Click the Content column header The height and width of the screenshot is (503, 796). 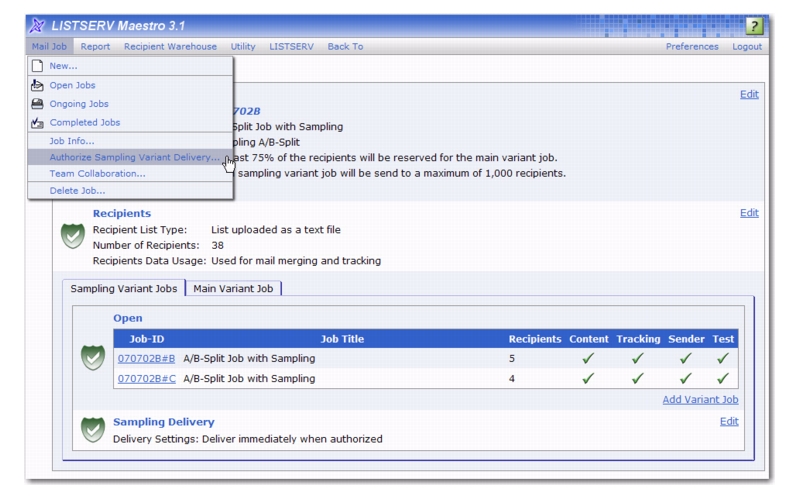tap(588, 339)
